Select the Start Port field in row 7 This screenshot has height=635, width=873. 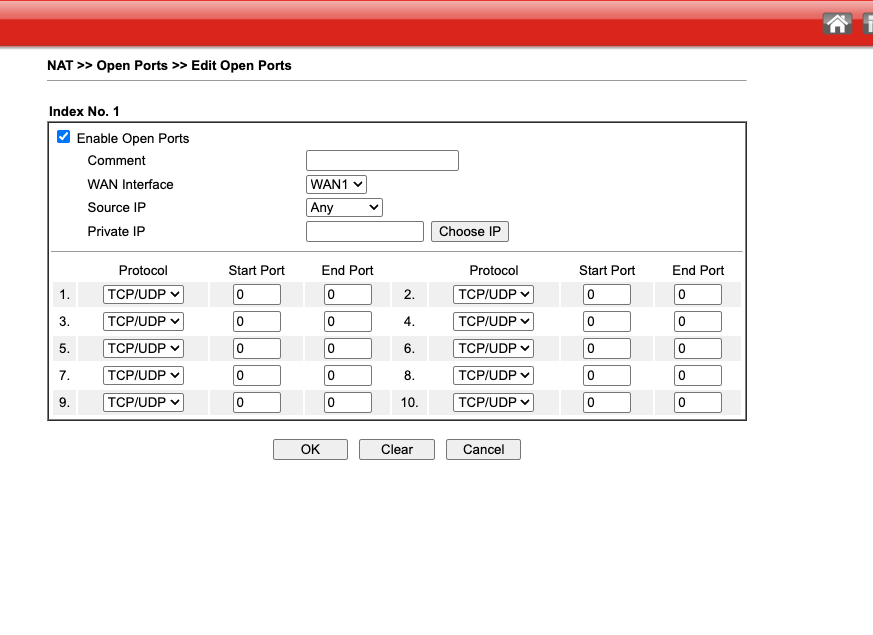(x=256, y=376)
